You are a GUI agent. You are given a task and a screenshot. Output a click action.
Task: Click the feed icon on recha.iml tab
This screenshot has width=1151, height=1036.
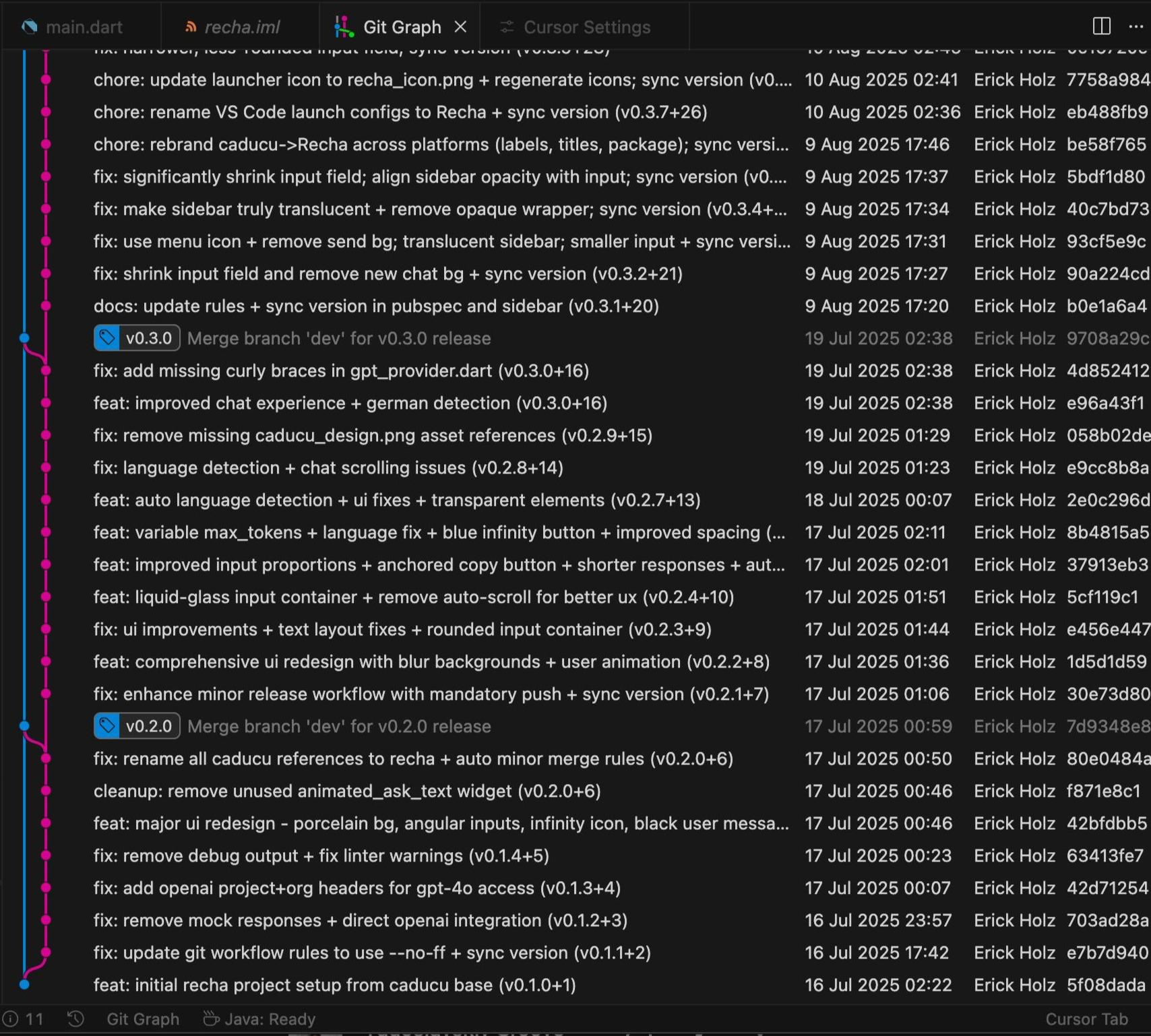(x=191, y=27)
